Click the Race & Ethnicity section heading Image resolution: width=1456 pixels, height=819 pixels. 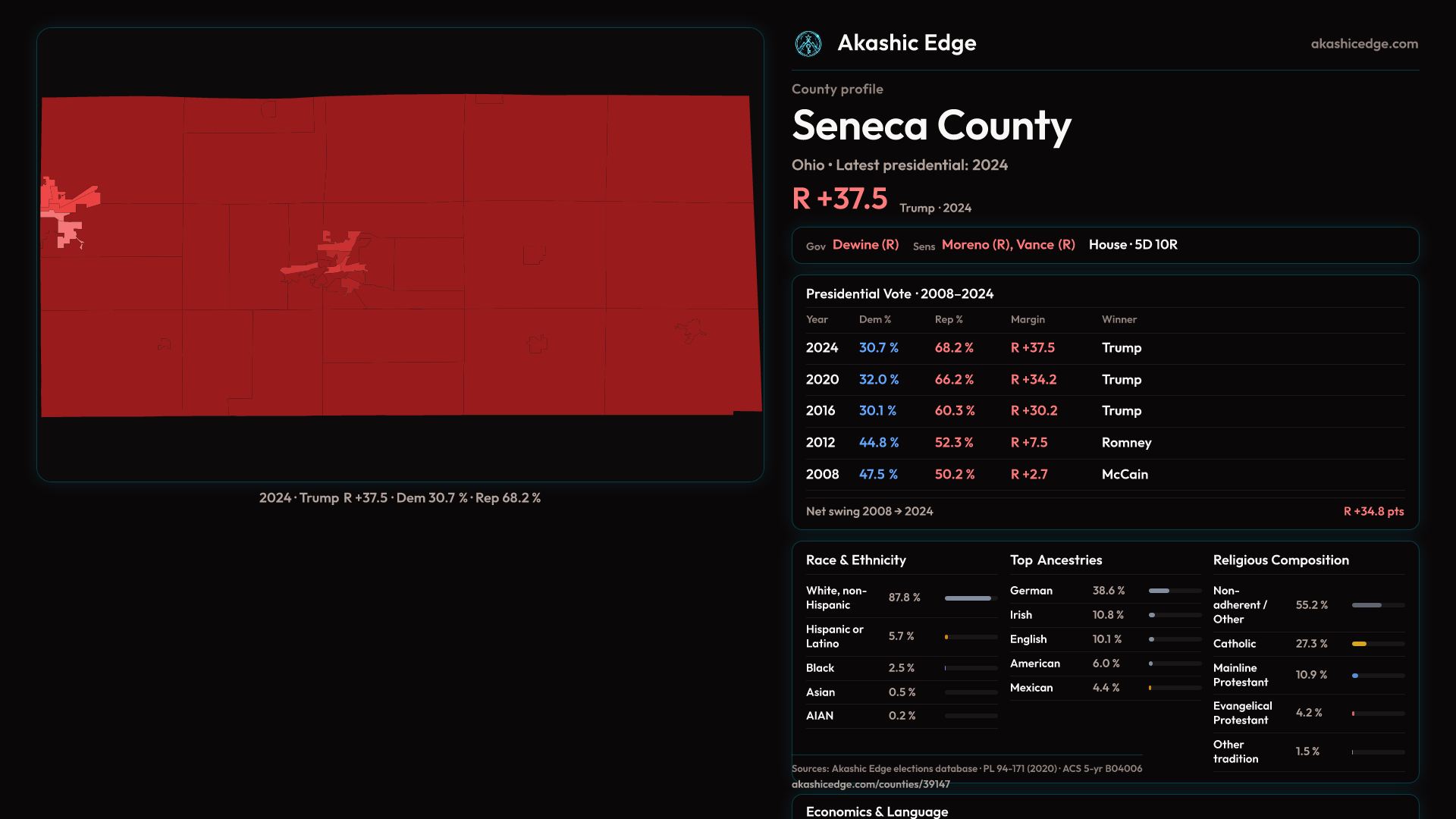tap(855, 560)
